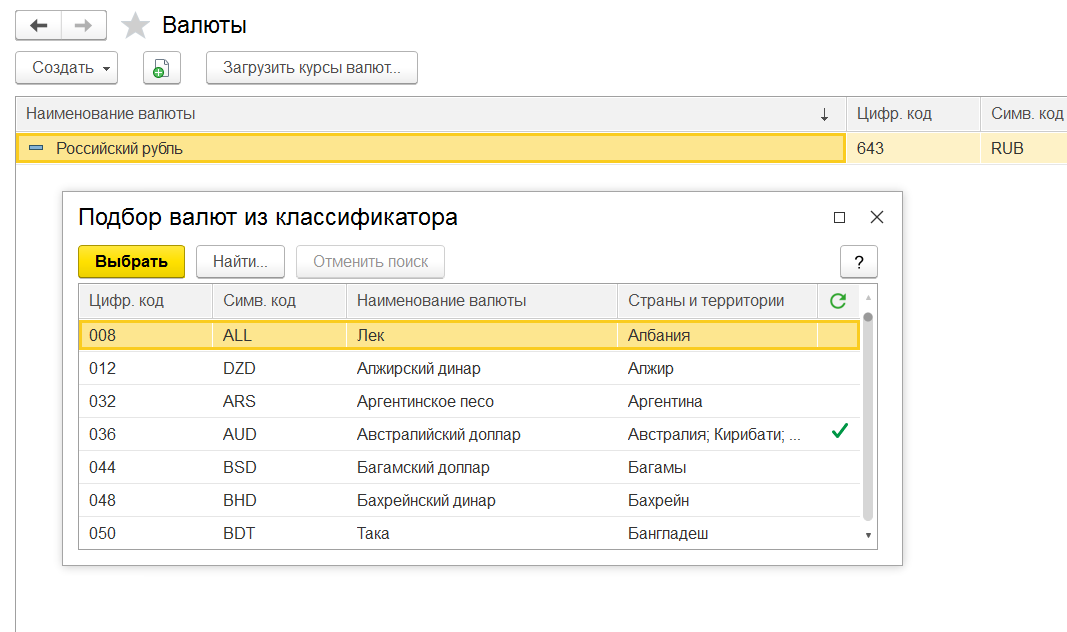Click the dash icon beside Российский рубль
Screen dimensions: 1067x632
point(36,148)
